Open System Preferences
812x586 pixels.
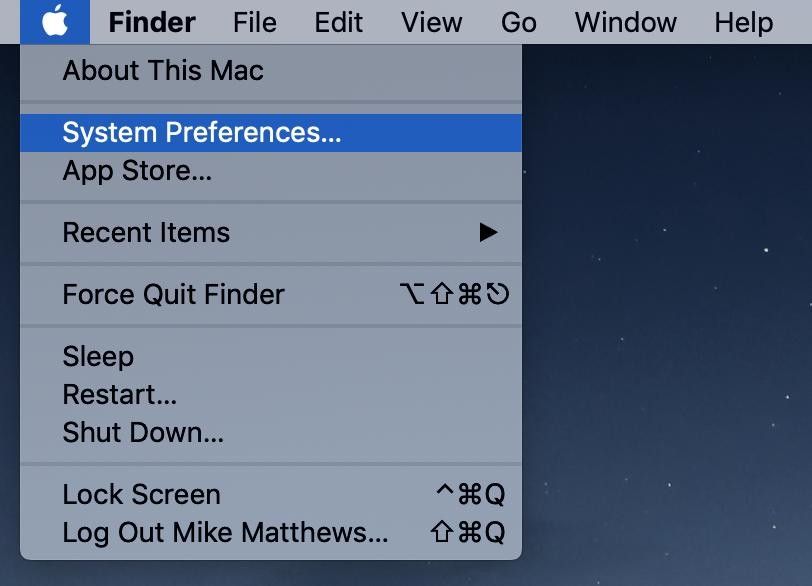[x=202, y=132]
